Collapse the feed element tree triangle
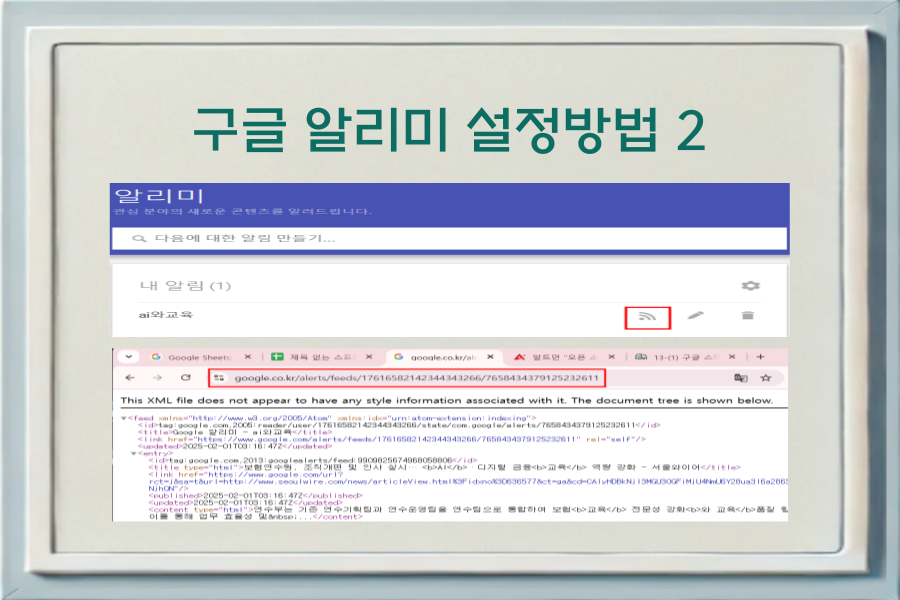The height and width of the screenshot is (600, 900). [x=123, y=418]
